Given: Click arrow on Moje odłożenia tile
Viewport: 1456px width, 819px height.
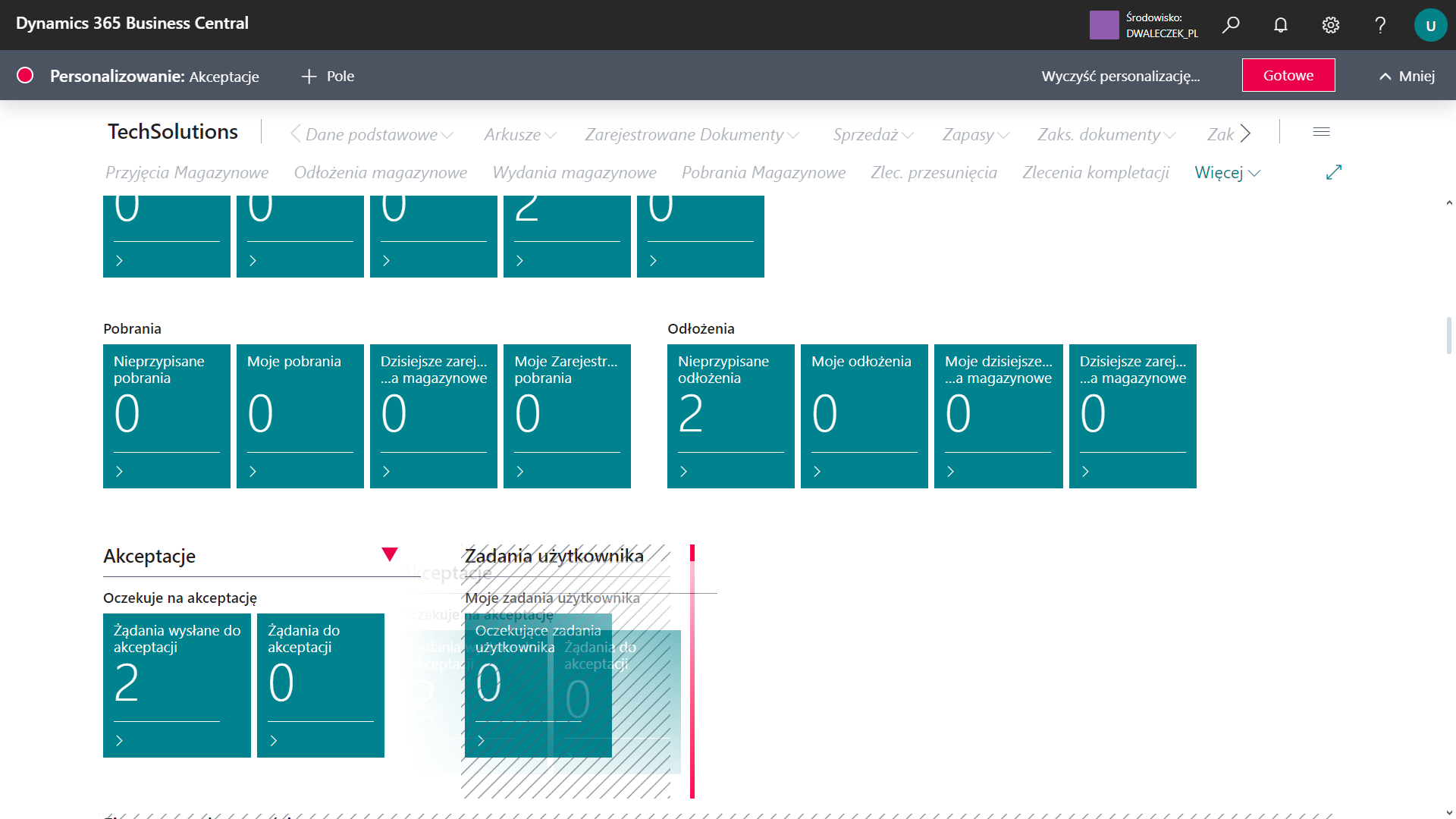Looking at the screenshot, I should pos(817,472).
